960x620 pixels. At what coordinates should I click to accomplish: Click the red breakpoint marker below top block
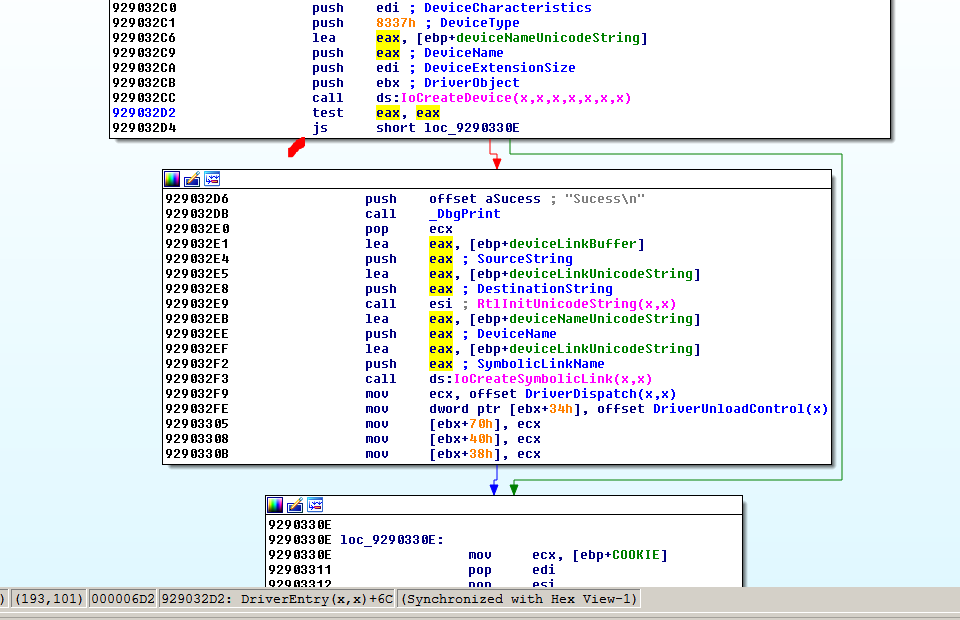coord(296,148)
